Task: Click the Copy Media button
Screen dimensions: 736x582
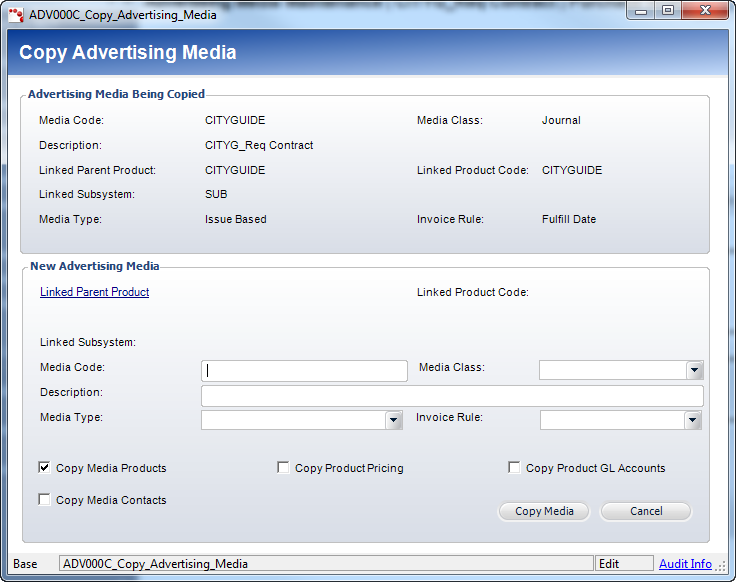Action: [x=544, y=511]
